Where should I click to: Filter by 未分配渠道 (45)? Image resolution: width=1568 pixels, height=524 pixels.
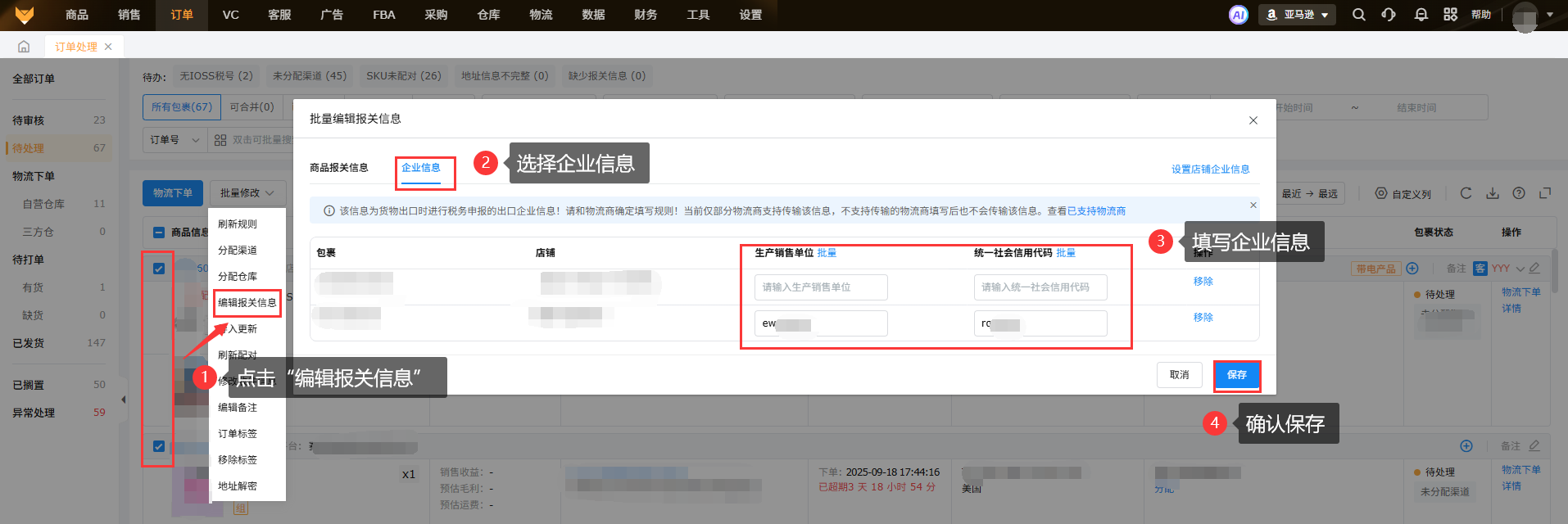310,76
